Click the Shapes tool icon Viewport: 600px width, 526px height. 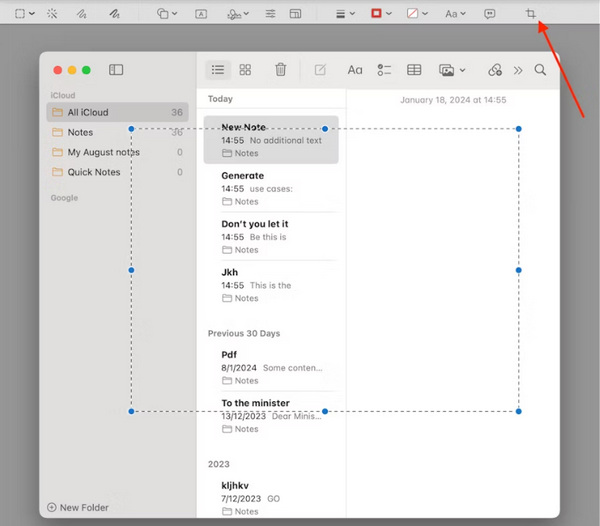point(162,14)
